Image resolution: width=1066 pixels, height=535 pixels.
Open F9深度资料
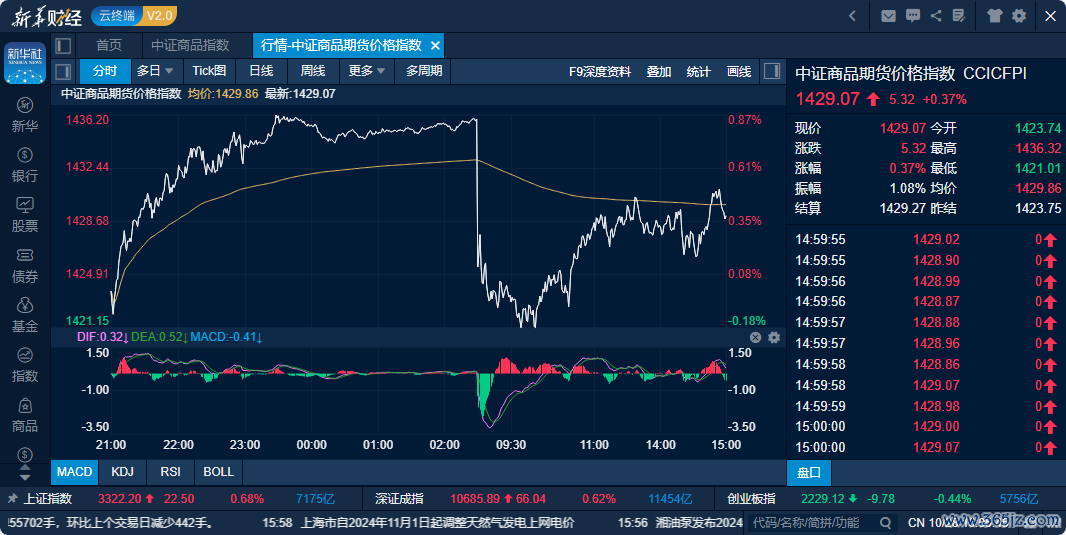click(x=600, y=71)
